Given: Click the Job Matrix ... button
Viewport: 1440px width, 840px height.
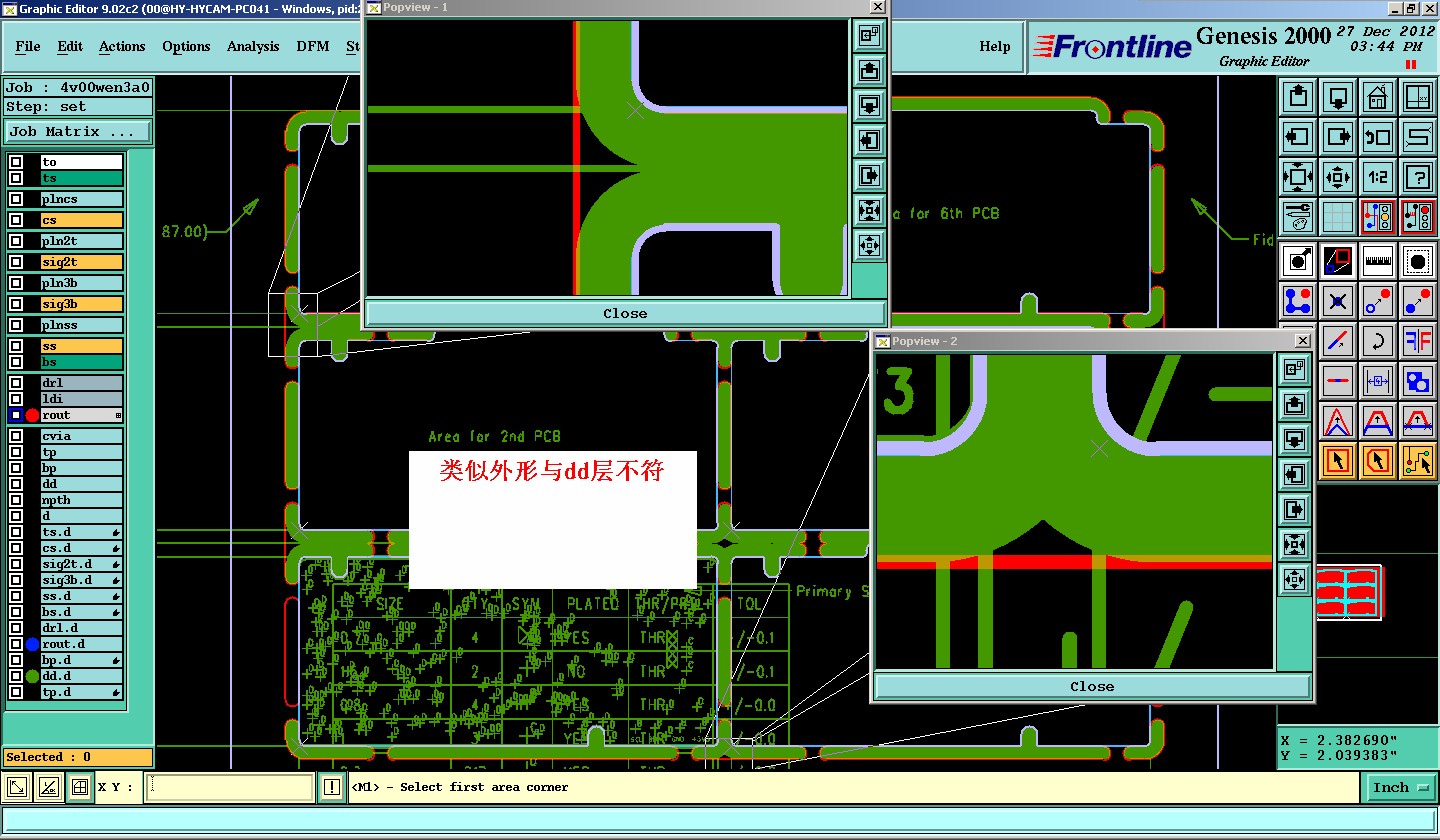Looking at the screenshot, I should [79, 131].
